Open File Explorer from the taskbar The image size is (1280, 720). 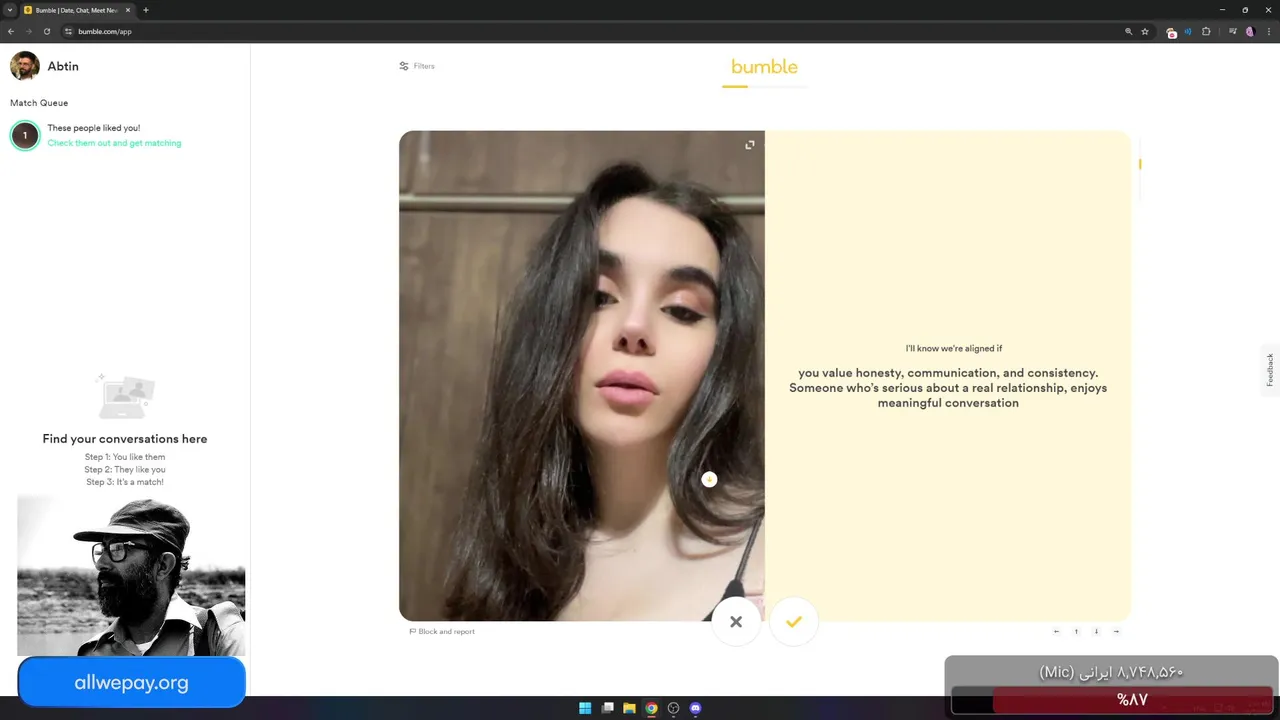(x=629, y=708)
